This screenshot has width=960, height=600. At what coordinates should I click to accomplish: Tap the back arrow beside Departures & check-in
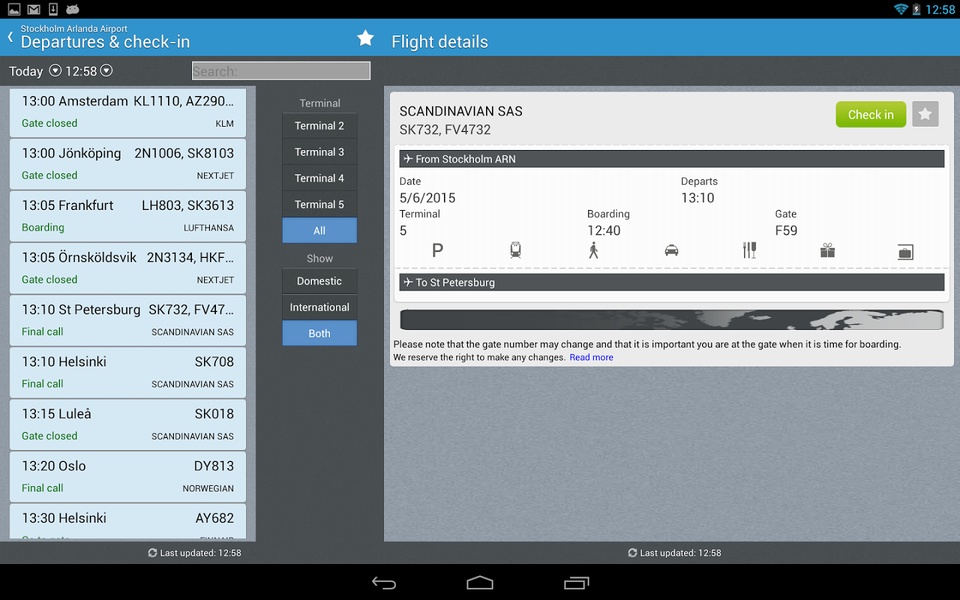tap(10, 37)
